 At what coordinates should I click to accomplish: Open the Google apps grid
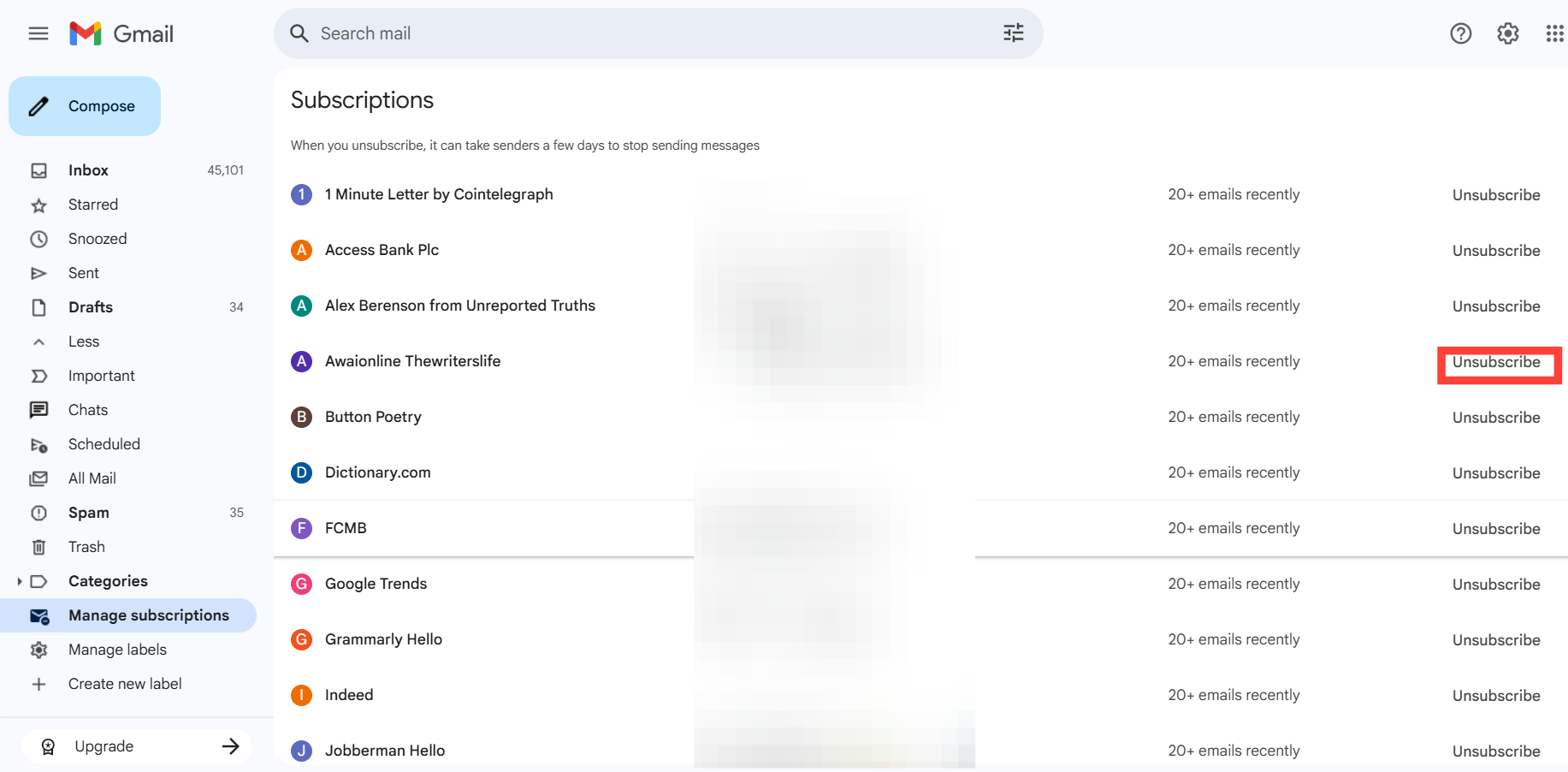[1555, 33]
